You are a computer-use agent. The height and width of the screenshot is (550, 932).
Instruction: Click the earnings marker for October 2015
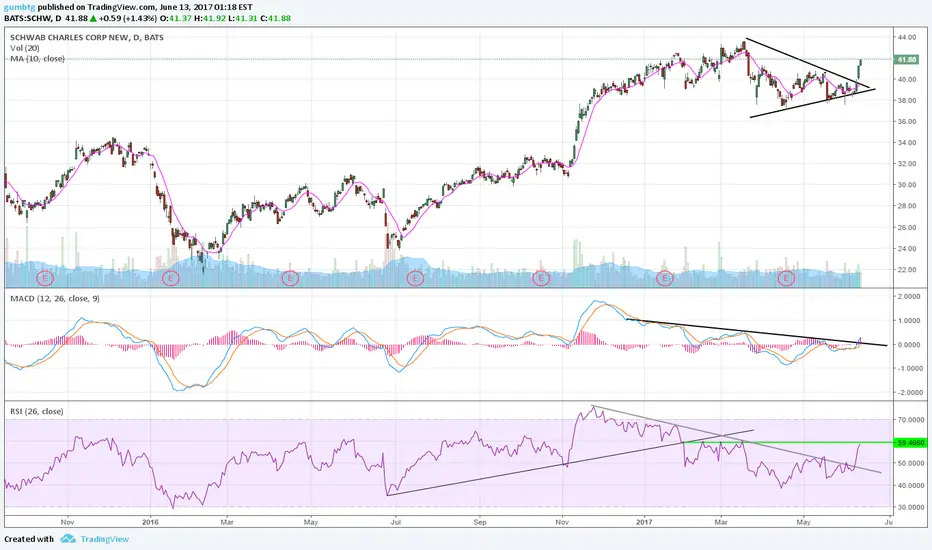coord(46,278)
